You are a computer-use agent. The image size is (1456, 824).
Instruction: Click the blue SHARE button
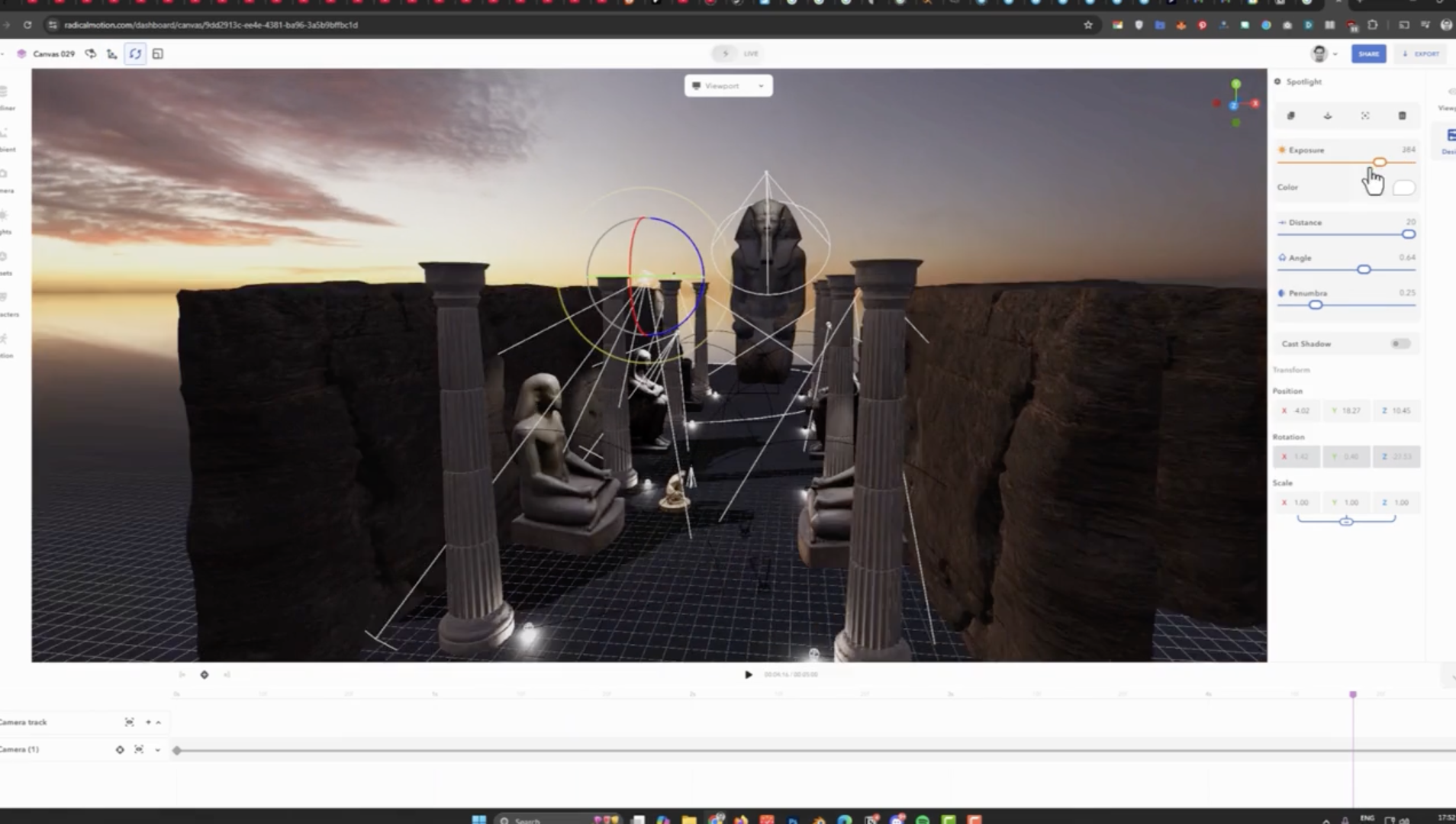[x=1368, y=54]
